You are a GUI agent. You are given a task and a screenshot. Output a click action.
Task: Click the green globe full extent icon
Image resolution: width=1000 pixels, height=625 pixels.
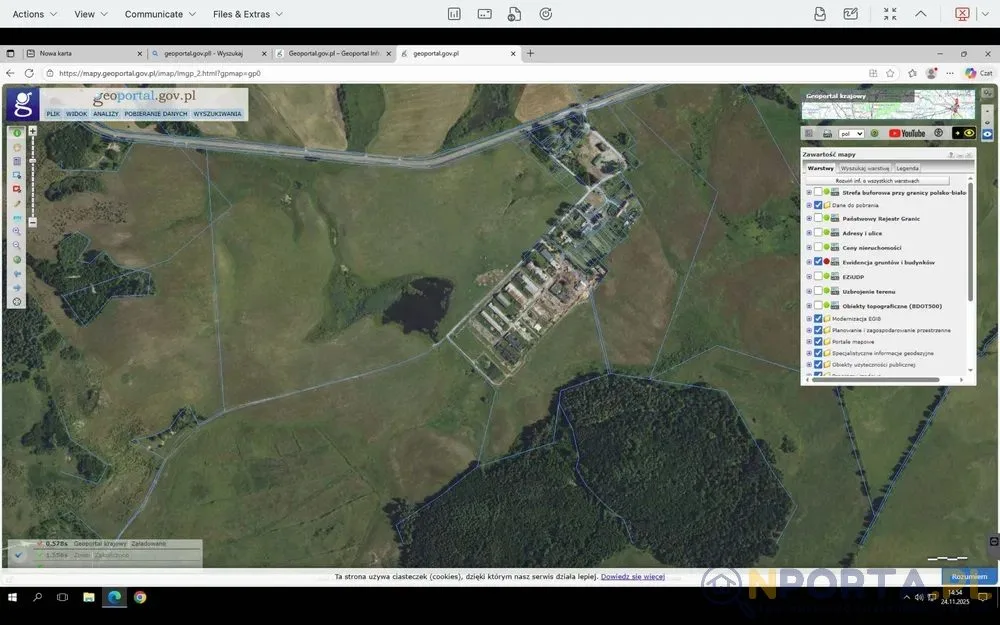(x=17, y=260)
